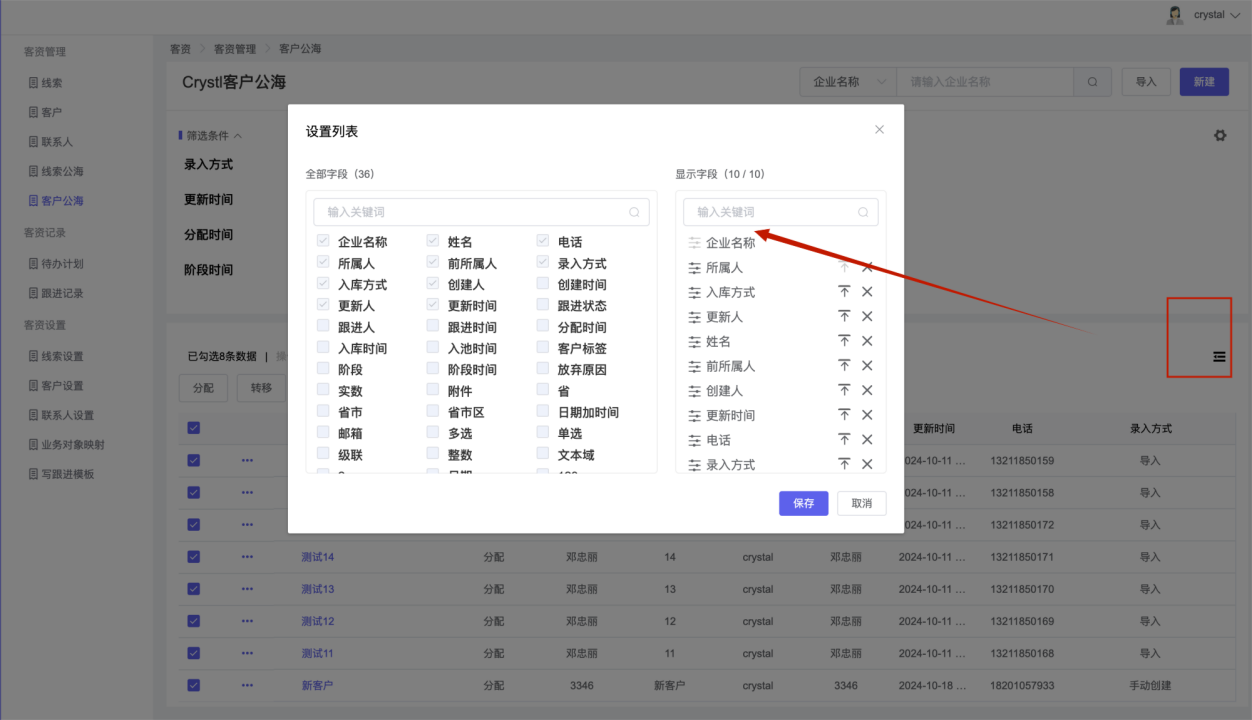The width and height of the screenshot is (1252, 720).
Task: Move 更新人 field to top
Action: 844,316
